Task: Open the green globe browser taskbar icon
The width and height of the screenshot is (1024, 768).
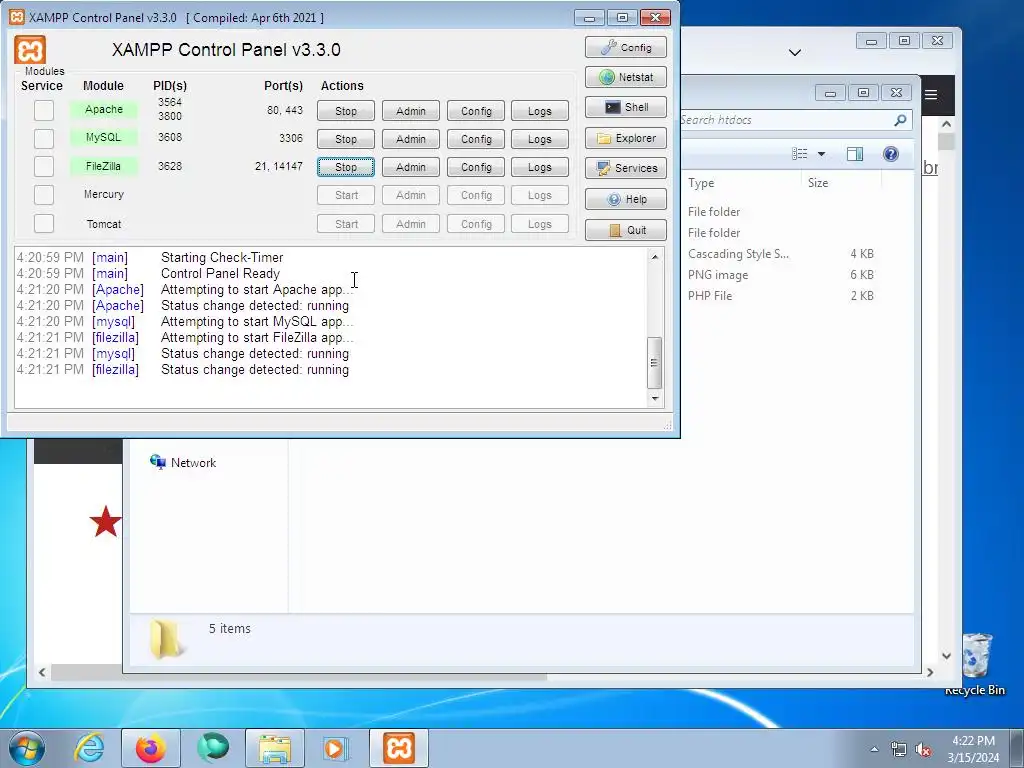Action: 213,748
